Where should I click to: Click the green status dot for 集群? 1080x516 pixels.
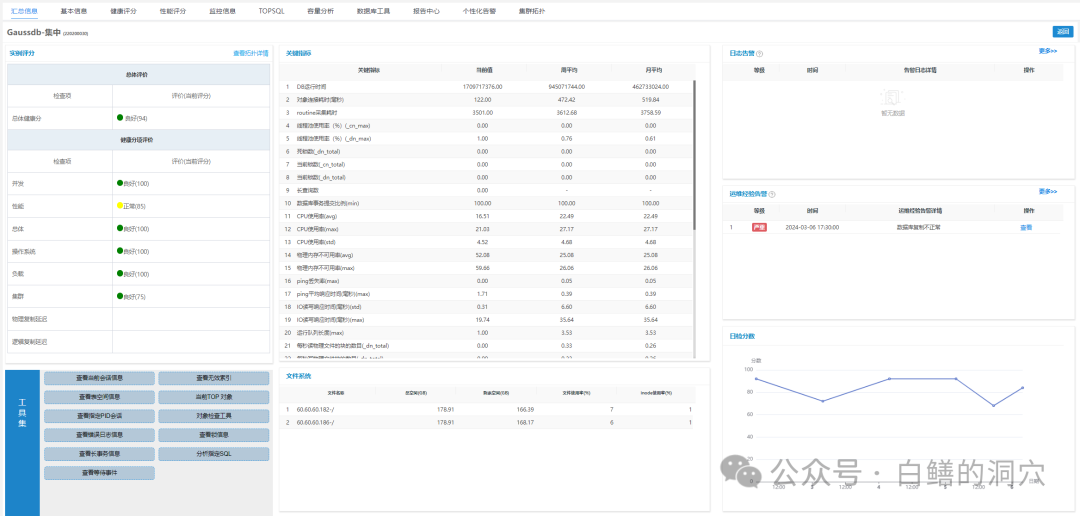point(120,296)
